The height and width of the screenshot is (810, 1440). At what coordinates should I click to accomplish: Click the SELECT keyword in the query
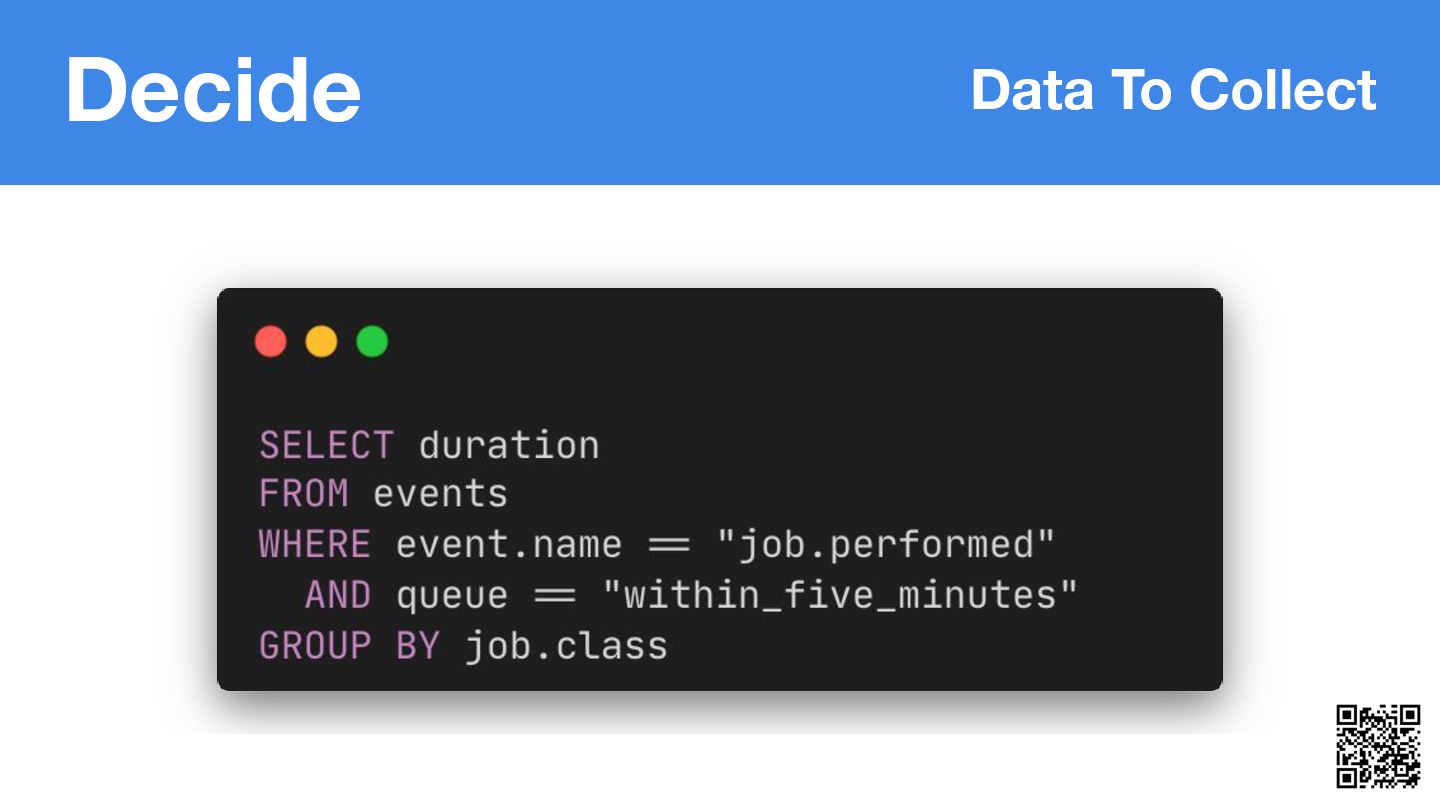pyautogui.click(x=326, y=445)
